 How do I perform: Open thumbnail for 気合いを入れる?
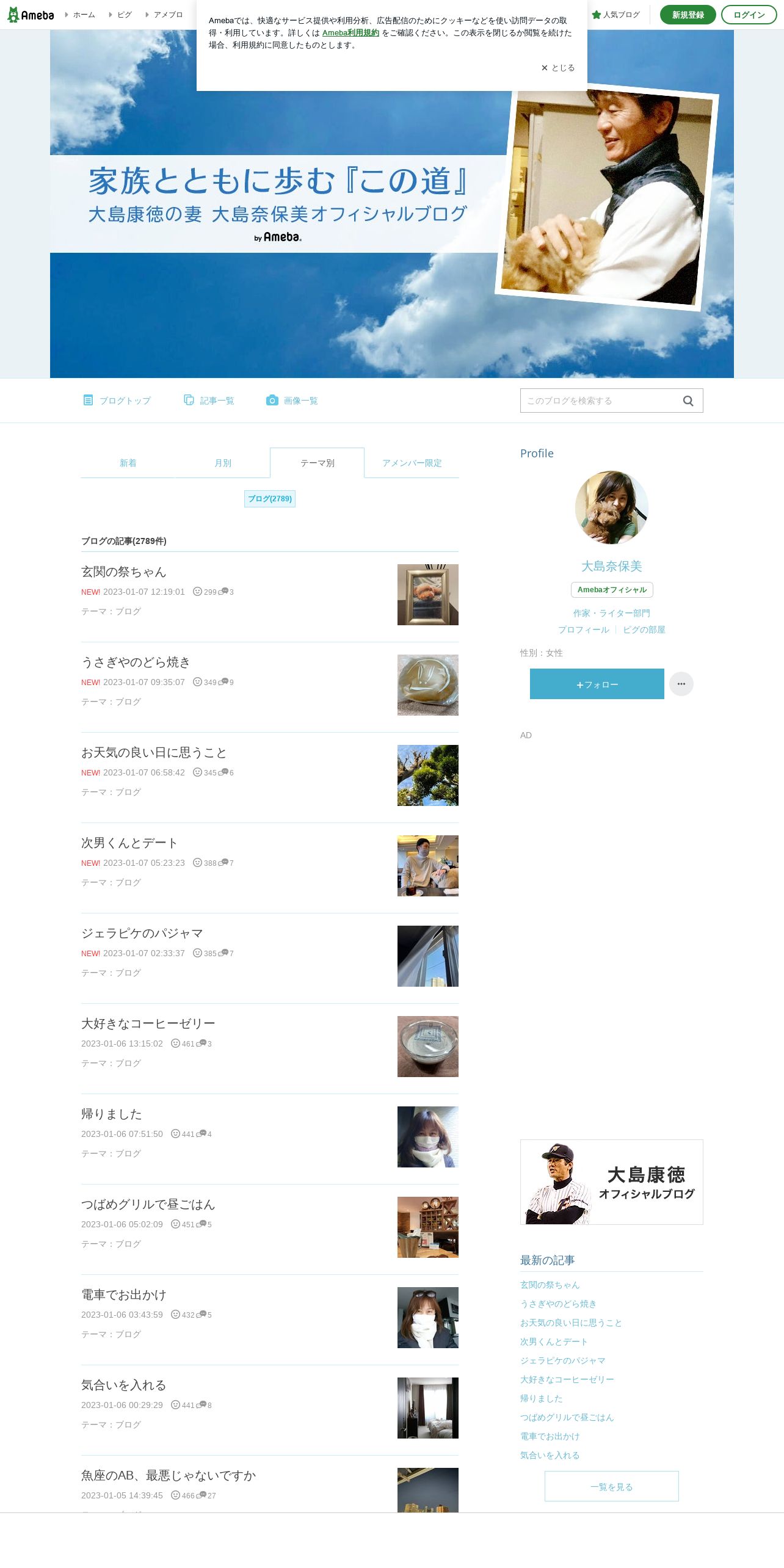click(428, 1408)
